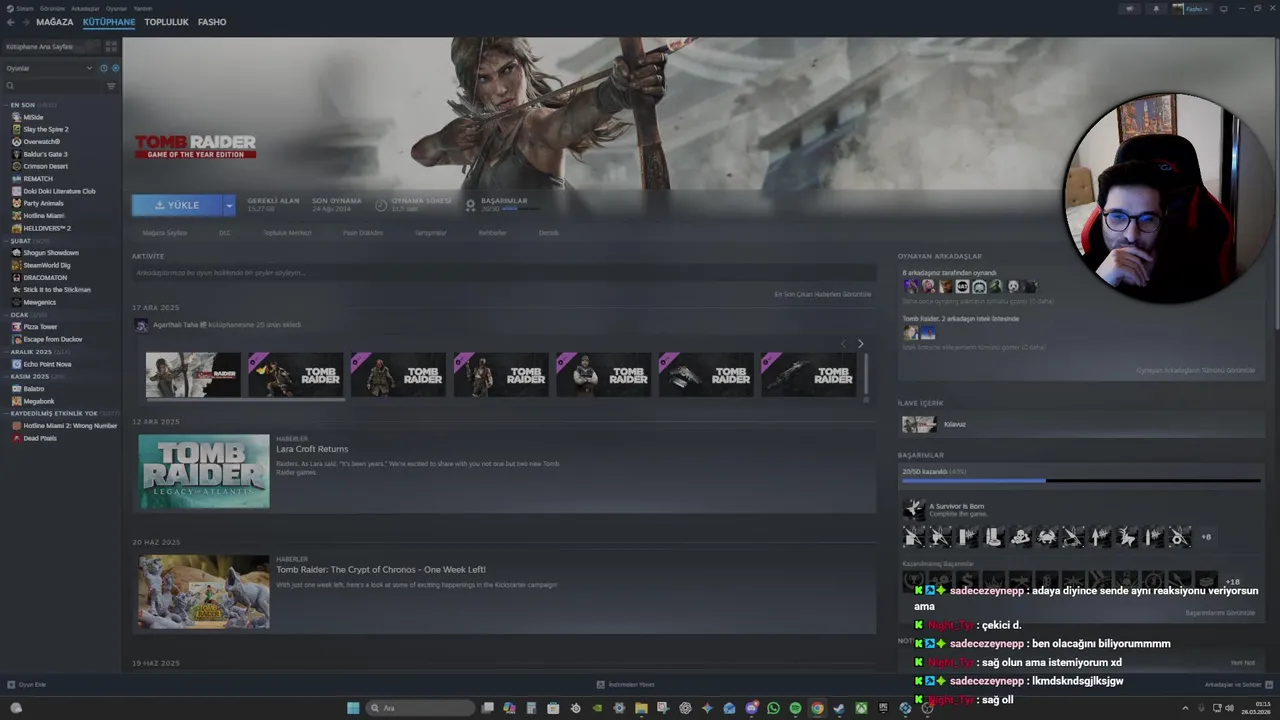Open Baldur's Gate 3 sidebar icon

coord(16,154)
